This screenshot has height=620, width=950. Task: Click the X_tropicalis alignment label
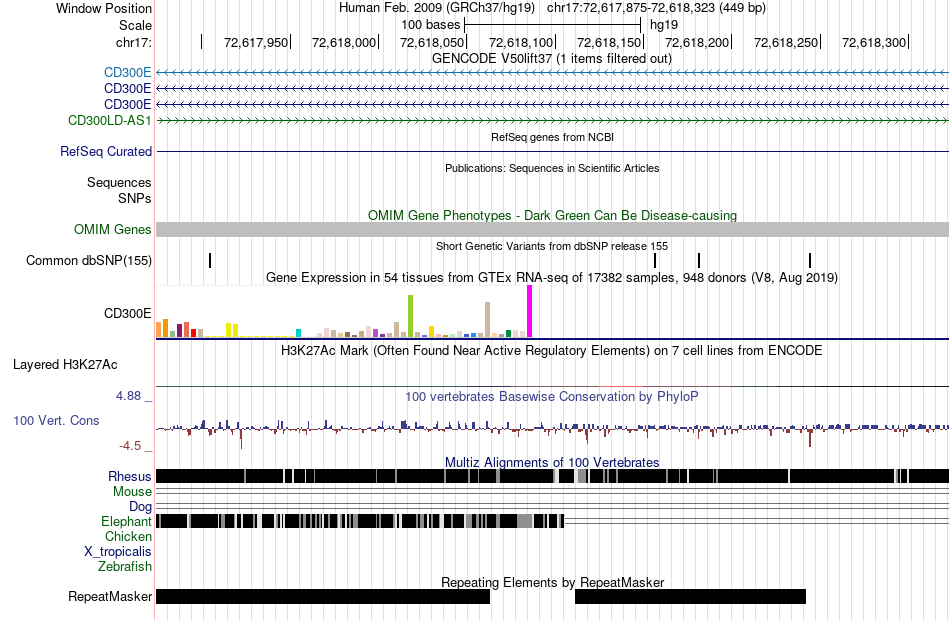pos(118,552)
